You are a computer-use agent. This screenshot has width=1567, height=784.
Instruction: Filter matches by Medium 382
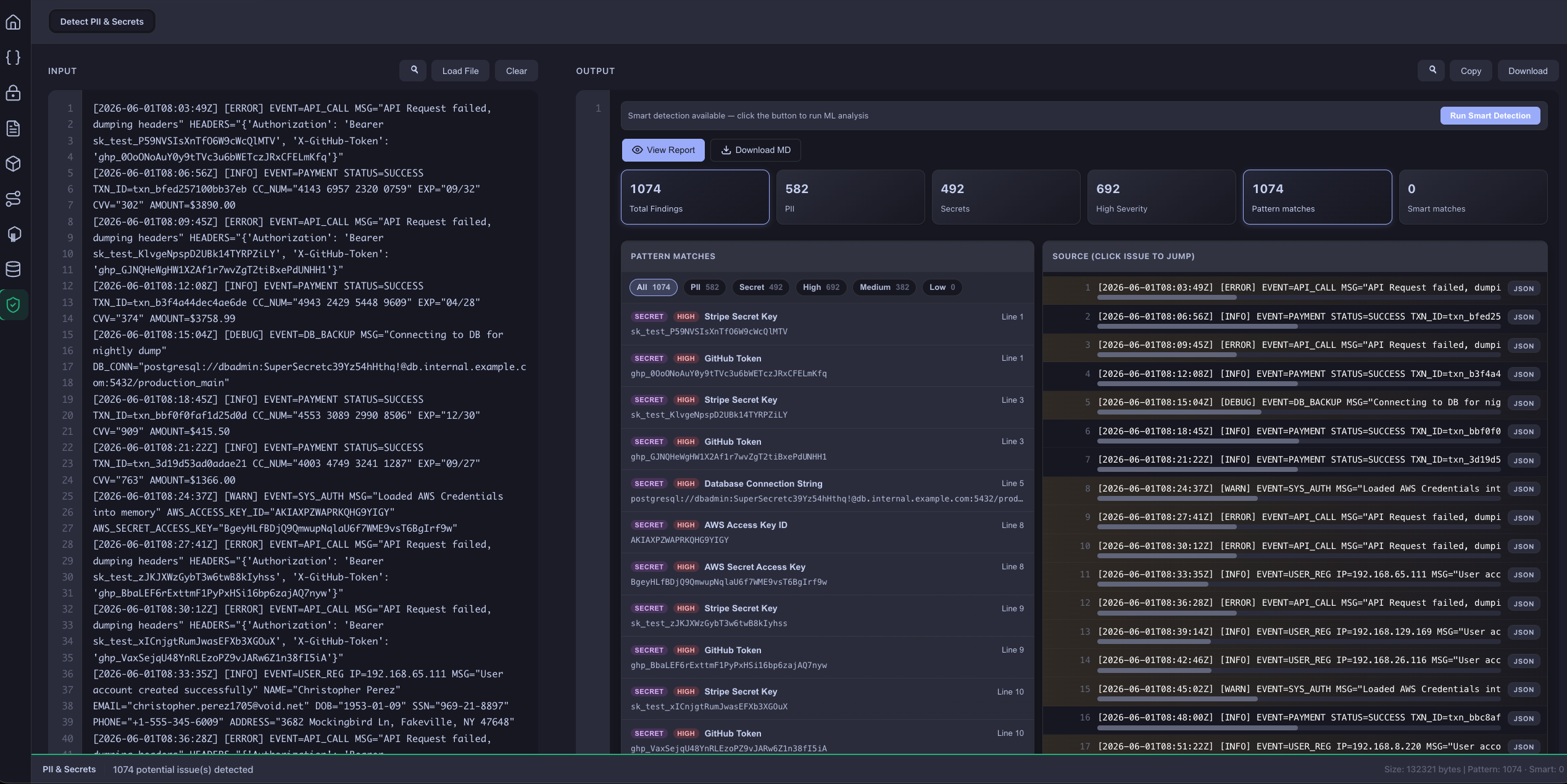(884, 287)
